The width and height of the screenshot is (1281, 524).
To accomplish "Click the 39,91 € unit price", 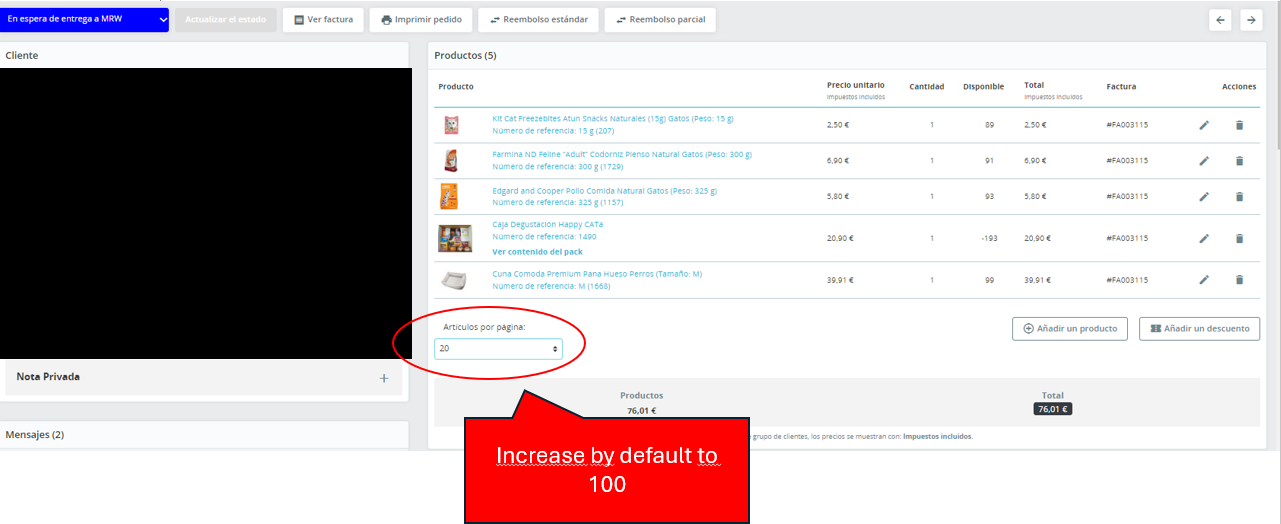I will 840,280.
